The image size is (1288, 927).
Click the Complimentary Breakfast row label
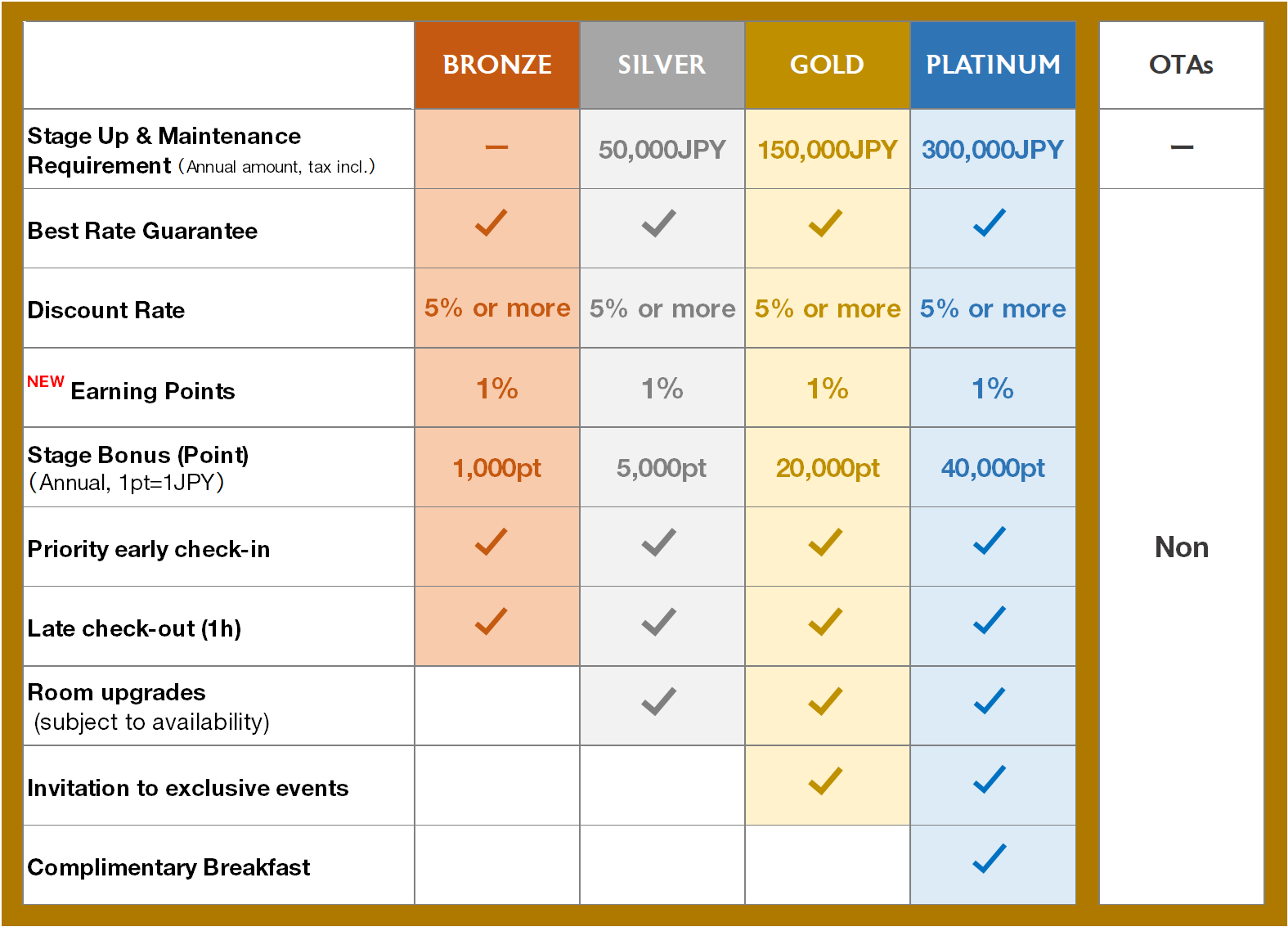tap(168, 867)
